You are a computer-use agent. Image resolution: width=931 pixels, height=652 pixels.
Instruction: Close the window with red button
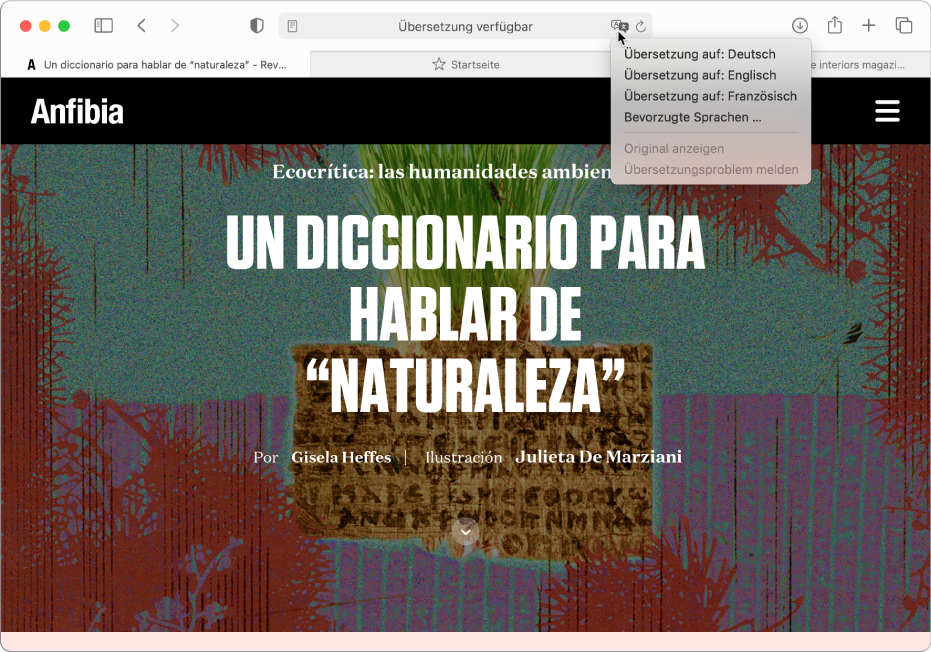[26, 26]
